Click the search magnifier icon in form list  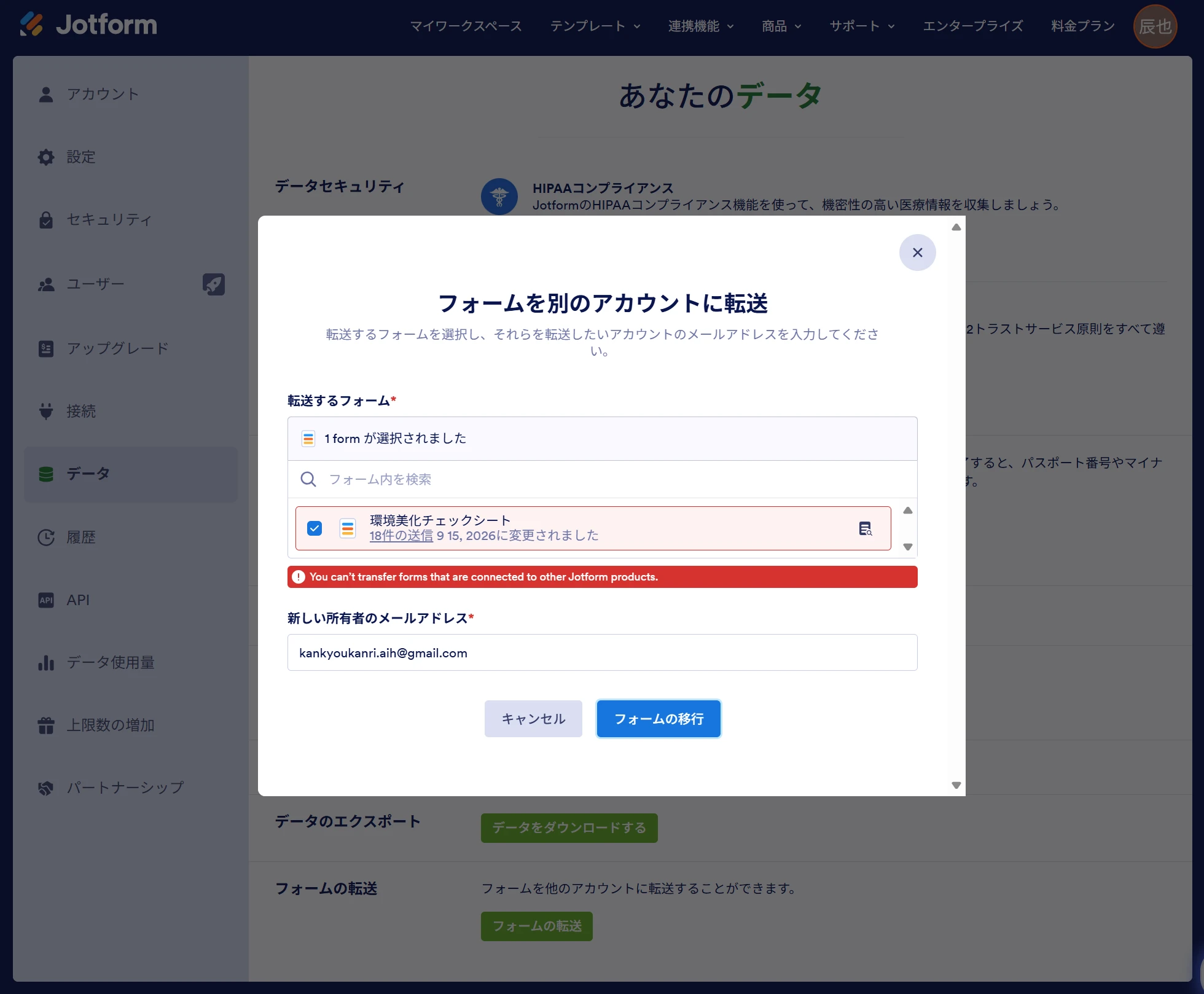coord(308,479)
